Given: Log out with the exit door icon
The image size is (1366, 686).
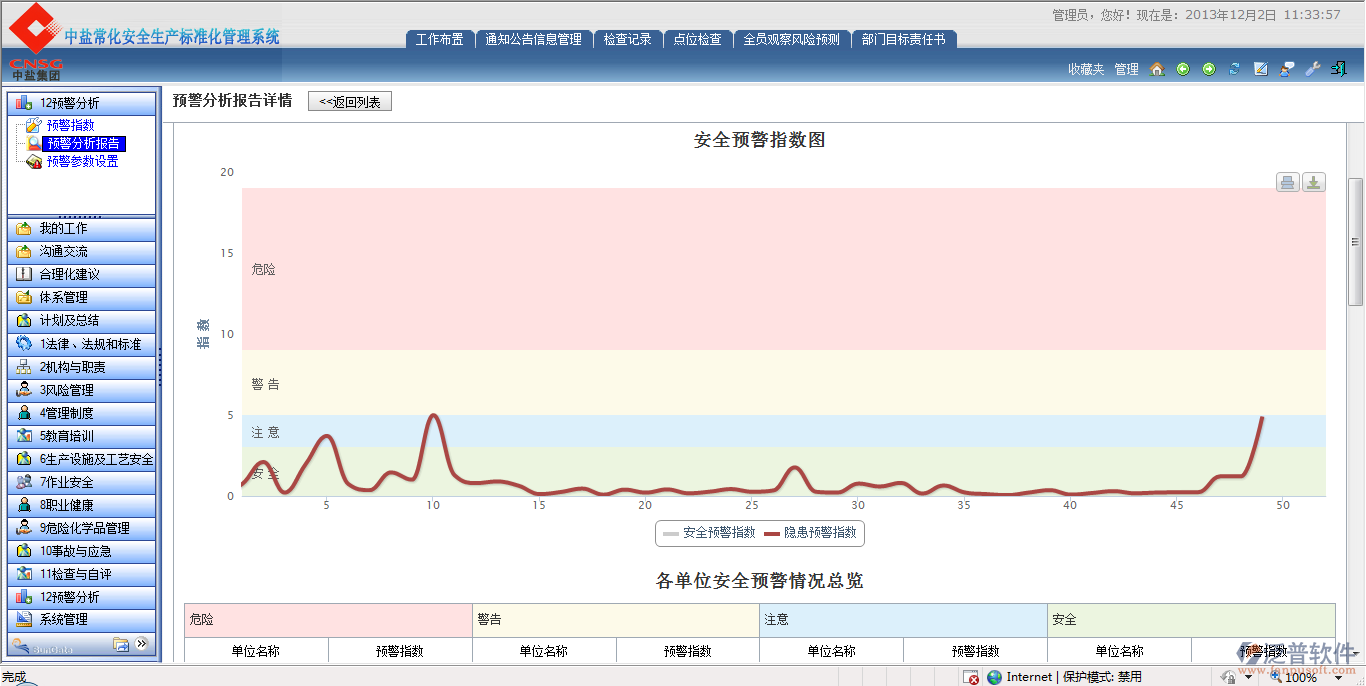Looking at the screenshot, I should (1339, 69).
